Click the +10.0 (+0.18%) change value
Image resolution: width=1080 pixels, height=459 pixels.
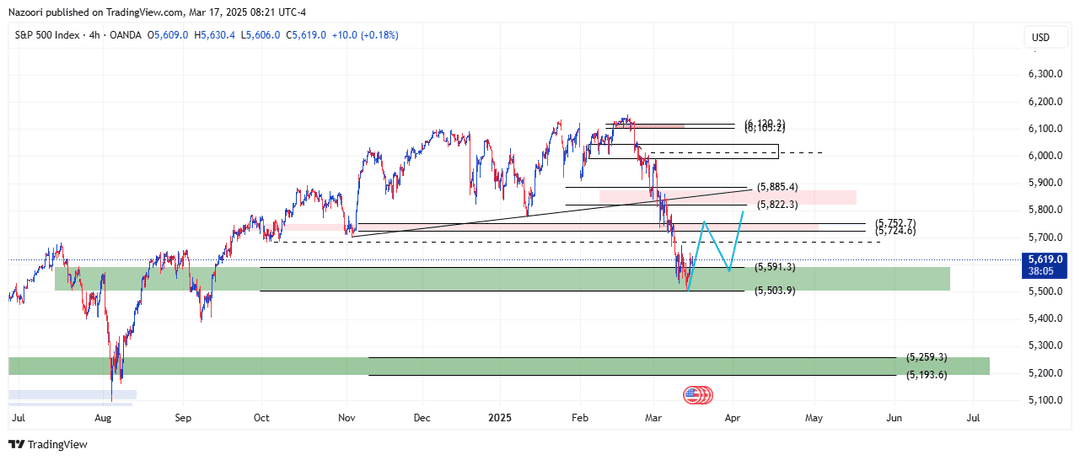tap(364, 34)
